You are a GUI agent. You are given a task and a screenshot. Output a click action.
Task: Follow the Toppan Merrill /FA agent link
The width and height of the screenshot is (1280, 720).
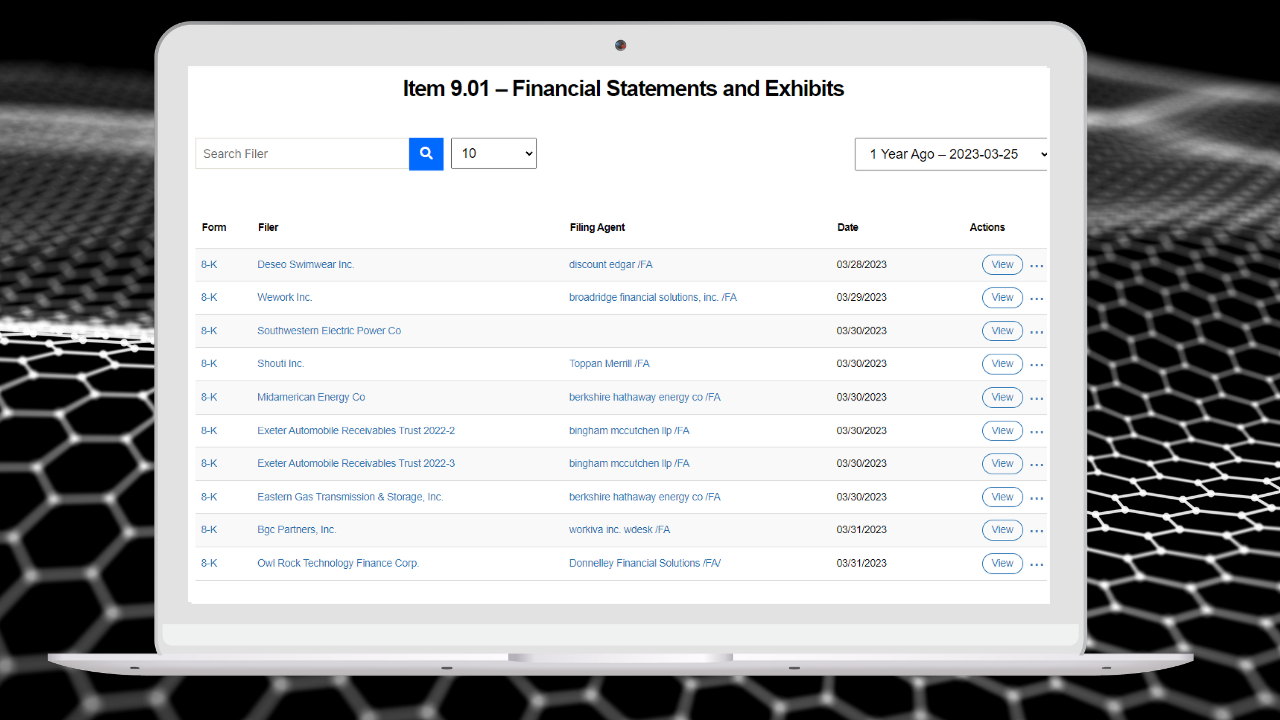[x=609, y=364]
